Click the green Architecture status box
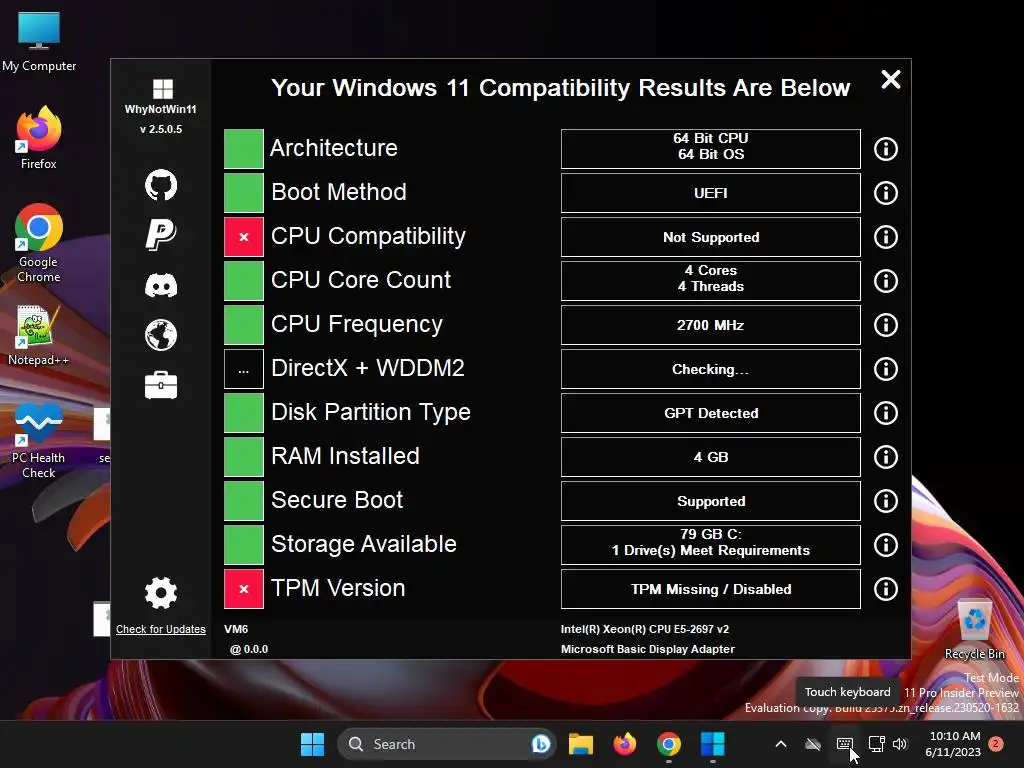 [x=244, y=149]
